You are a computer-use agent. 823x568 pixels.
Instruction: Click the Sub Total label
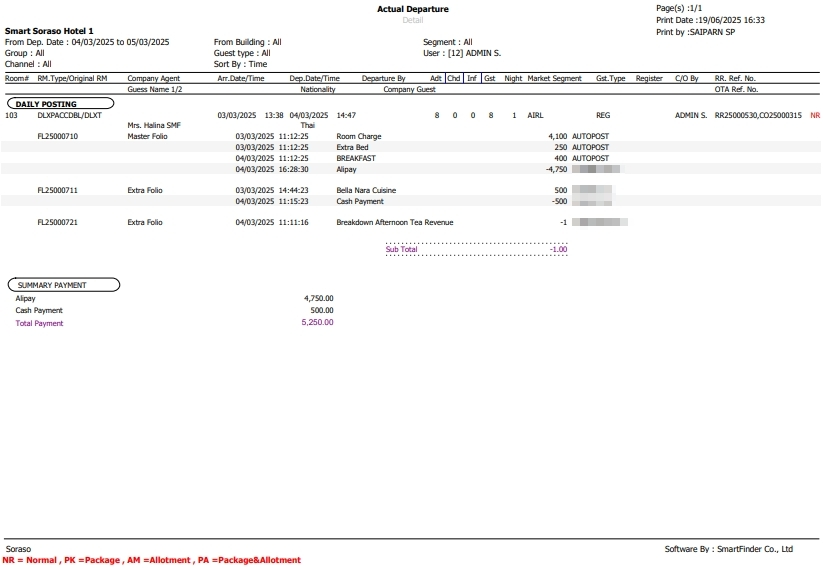point(401,249)
